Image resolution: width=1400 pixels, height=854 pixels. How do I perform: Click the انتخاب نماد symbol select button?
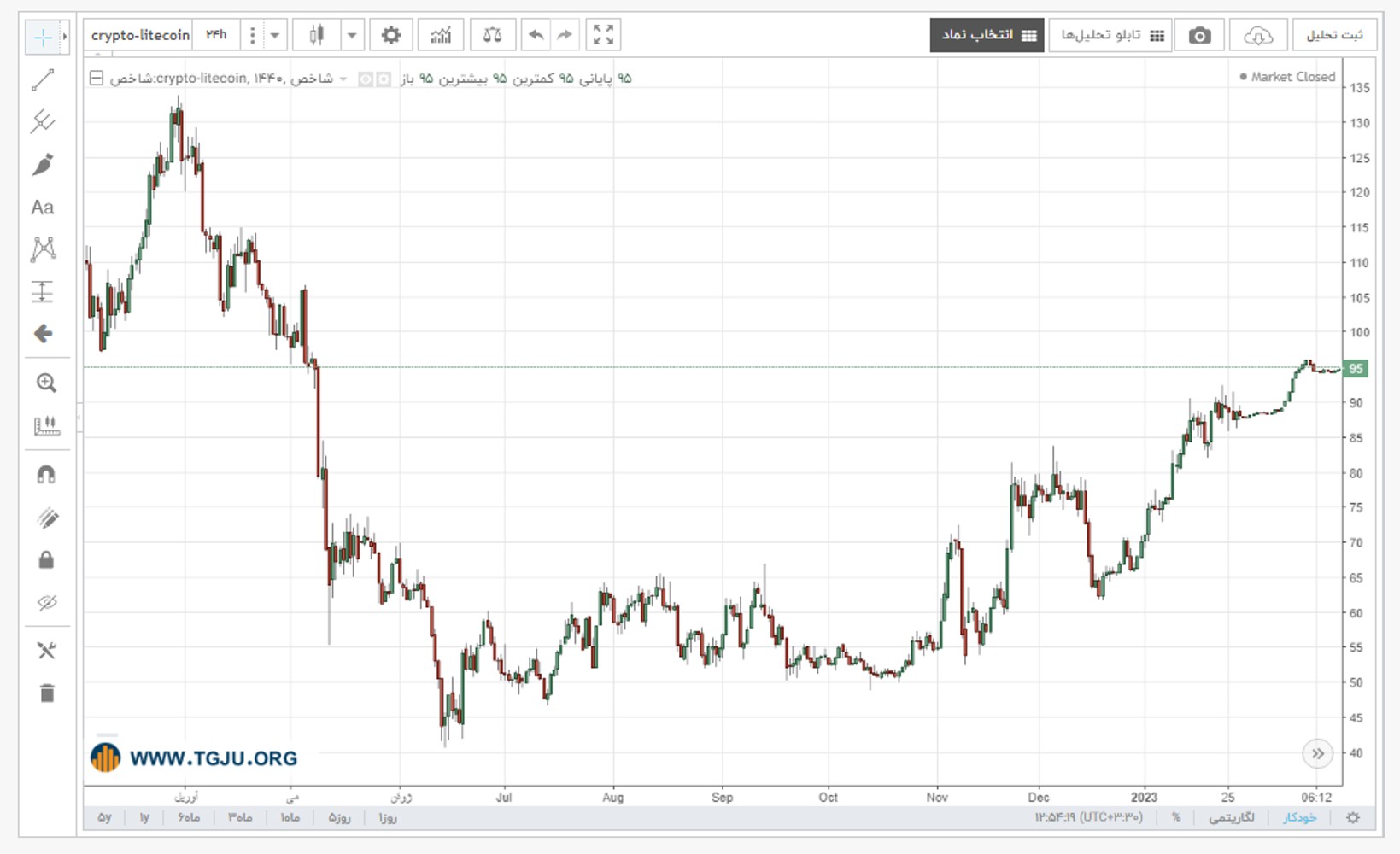click(987, 35)
